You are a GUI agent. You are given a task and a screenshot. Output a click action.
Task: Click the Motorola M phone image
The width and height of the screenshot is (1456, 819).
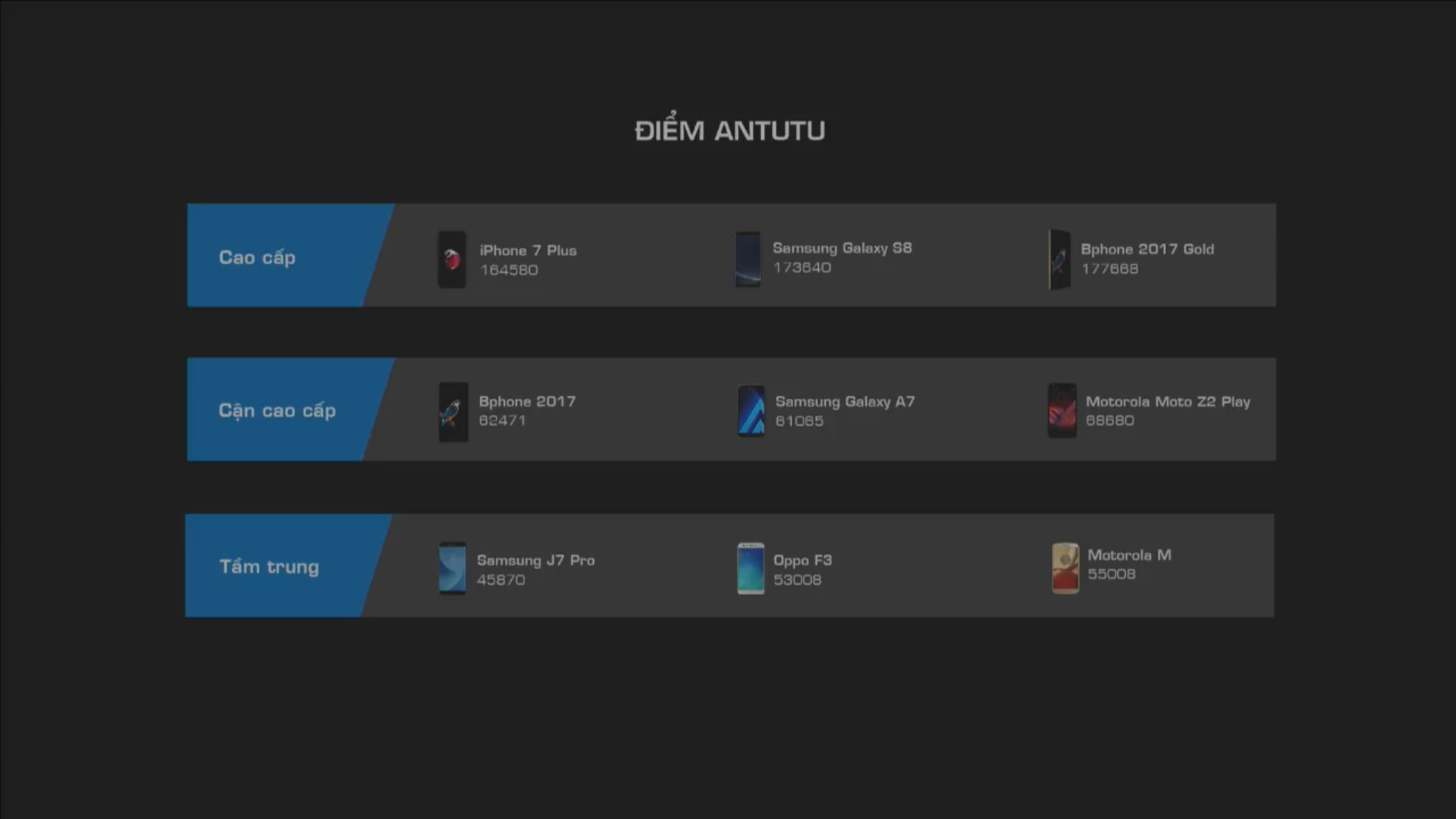(1065, 568)
